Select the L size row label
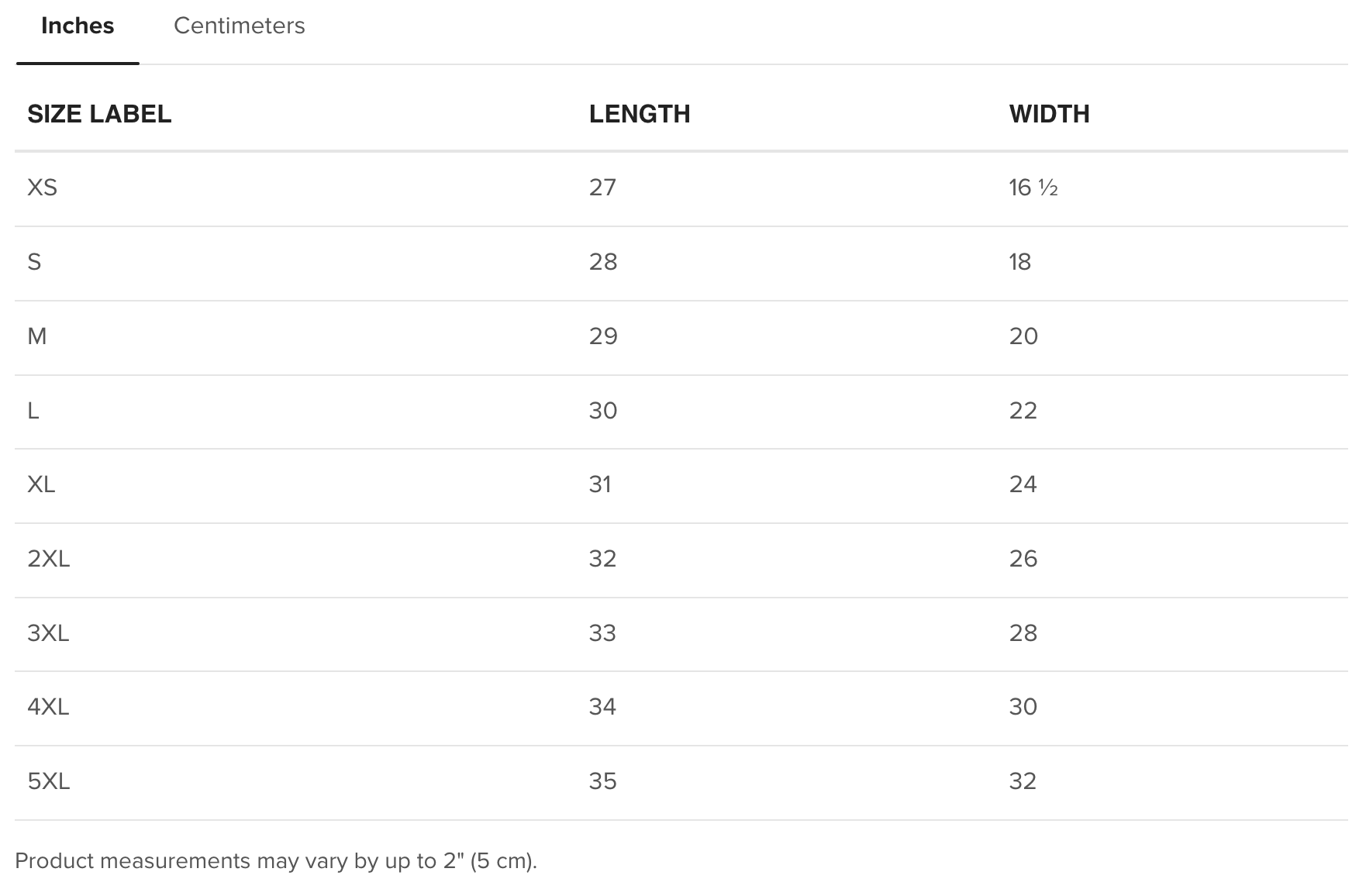Image resolution: width=1366 pixels, height=896 pixels. [x=33, y=411]
